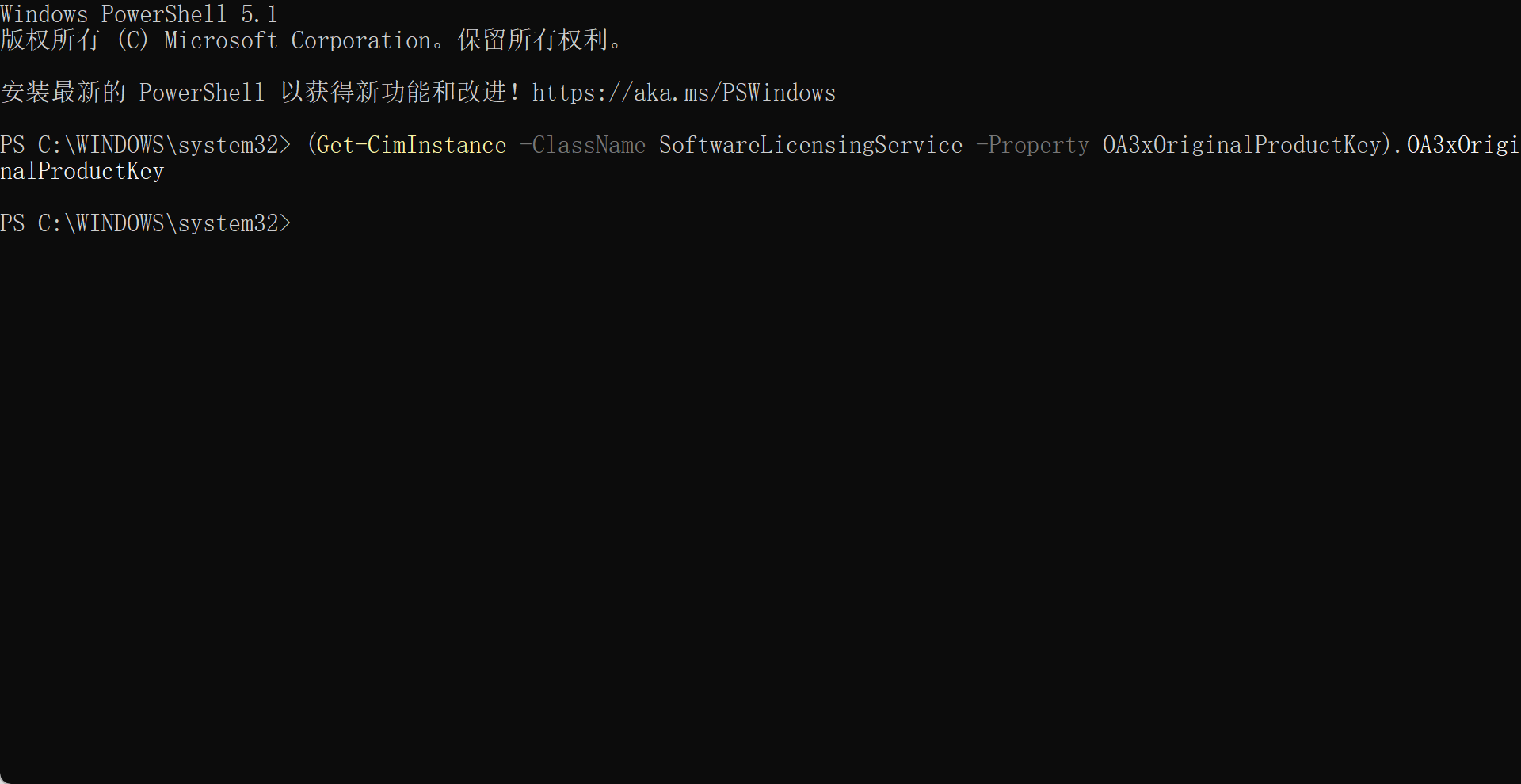
Task: Click the OA3xOriginalProductKey argument inside the parentheses
Action: pos(1241,145)
